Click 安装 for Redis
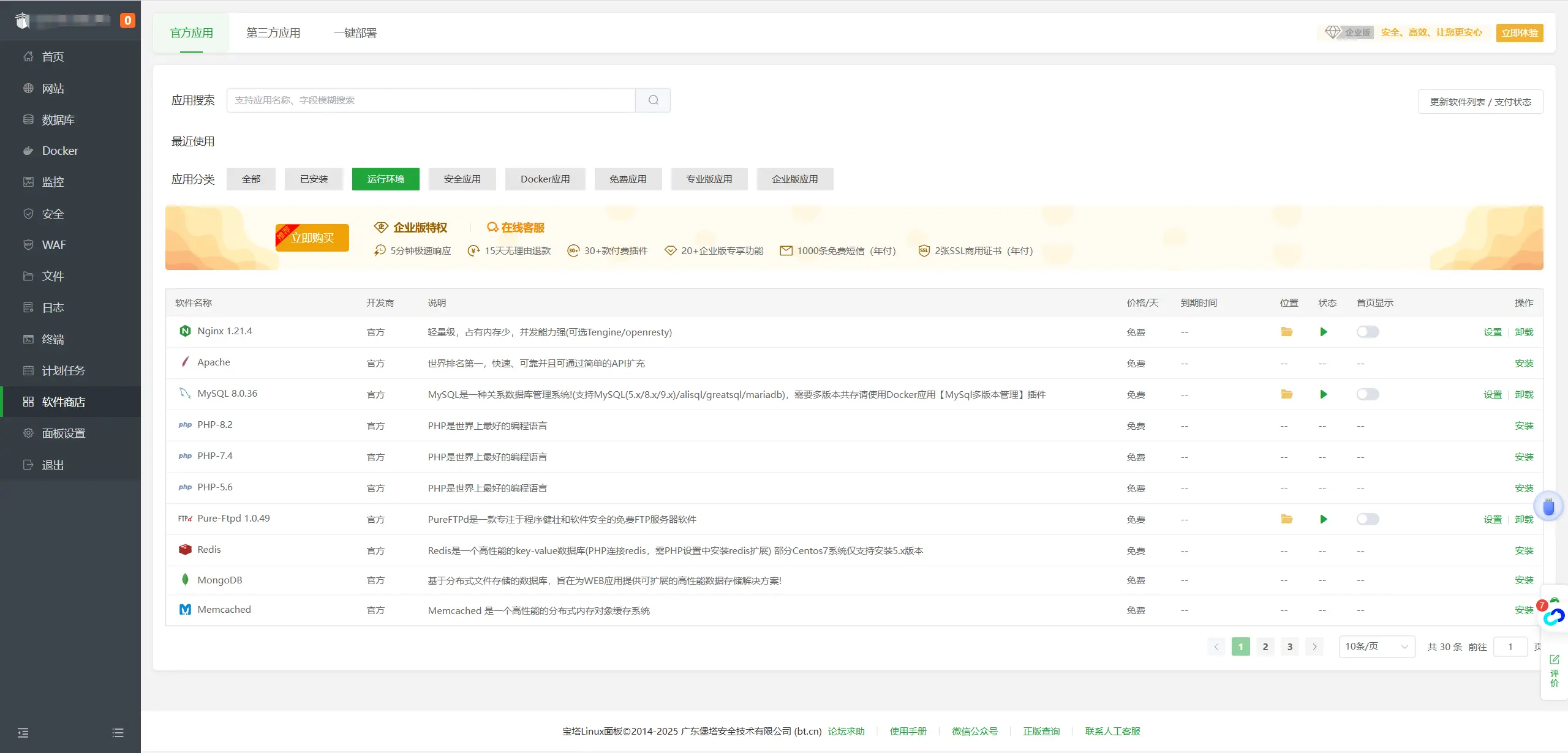The height and width of the screenshot is (753, 1568). (1524, 551)
